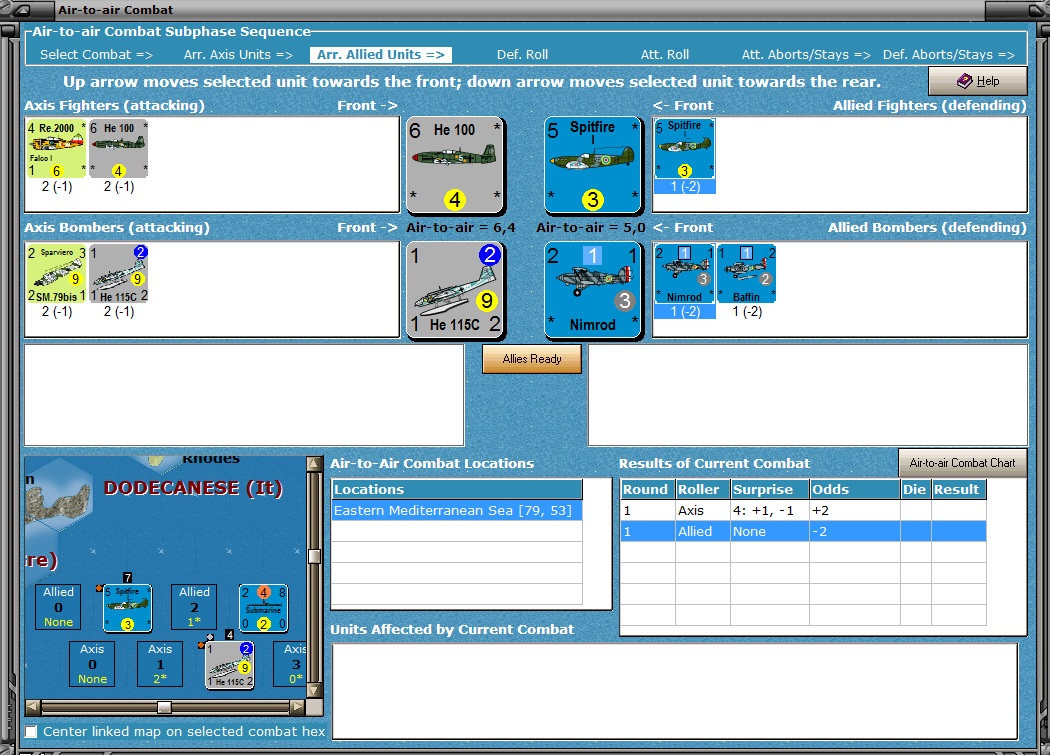Click the Submarine counter on the mini map

264,608
